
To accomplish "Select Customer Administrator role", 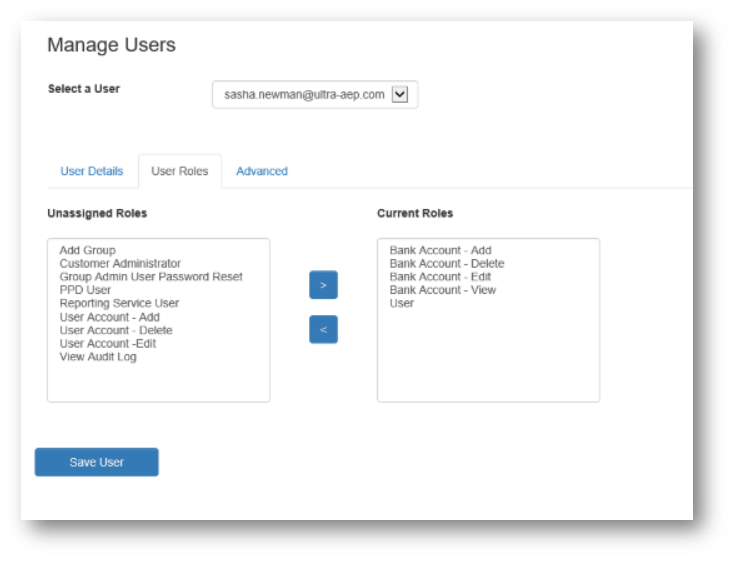I will [x=120, y=263].
